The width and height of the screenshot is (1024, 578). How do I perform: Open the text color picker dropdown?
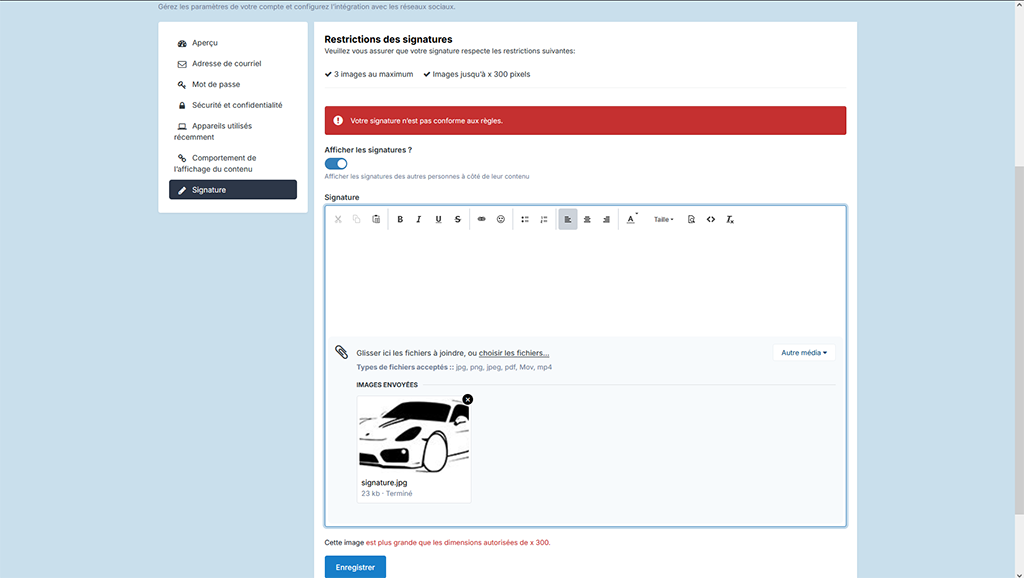632,219
